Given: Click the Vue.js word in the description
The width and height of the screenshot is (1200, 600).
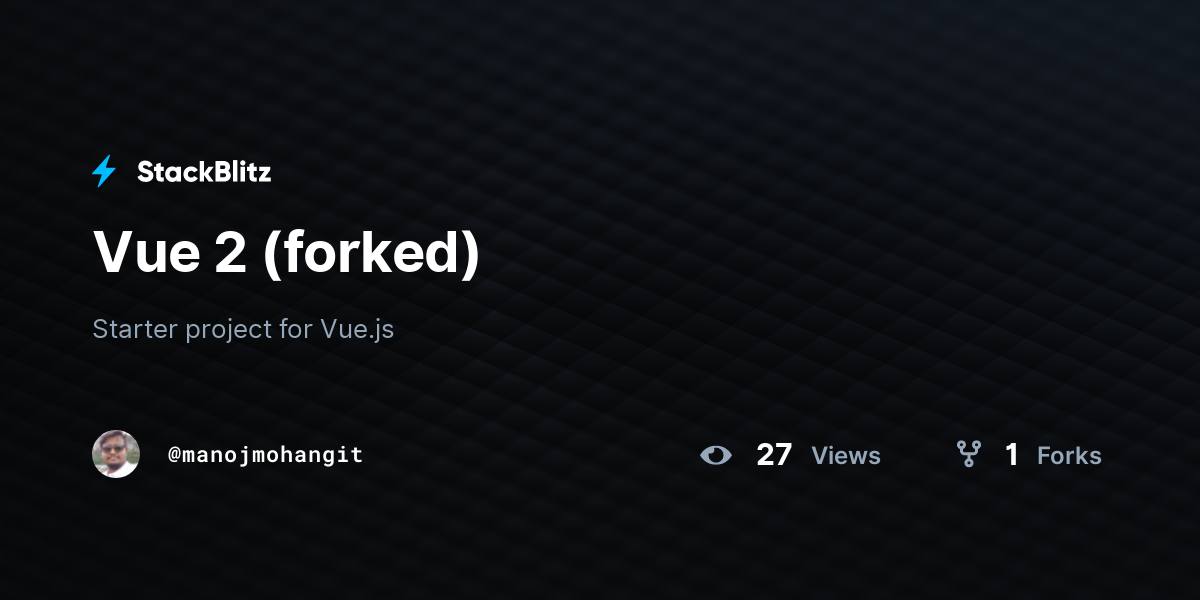Looking at the screenshot, I should coord(357,330).
